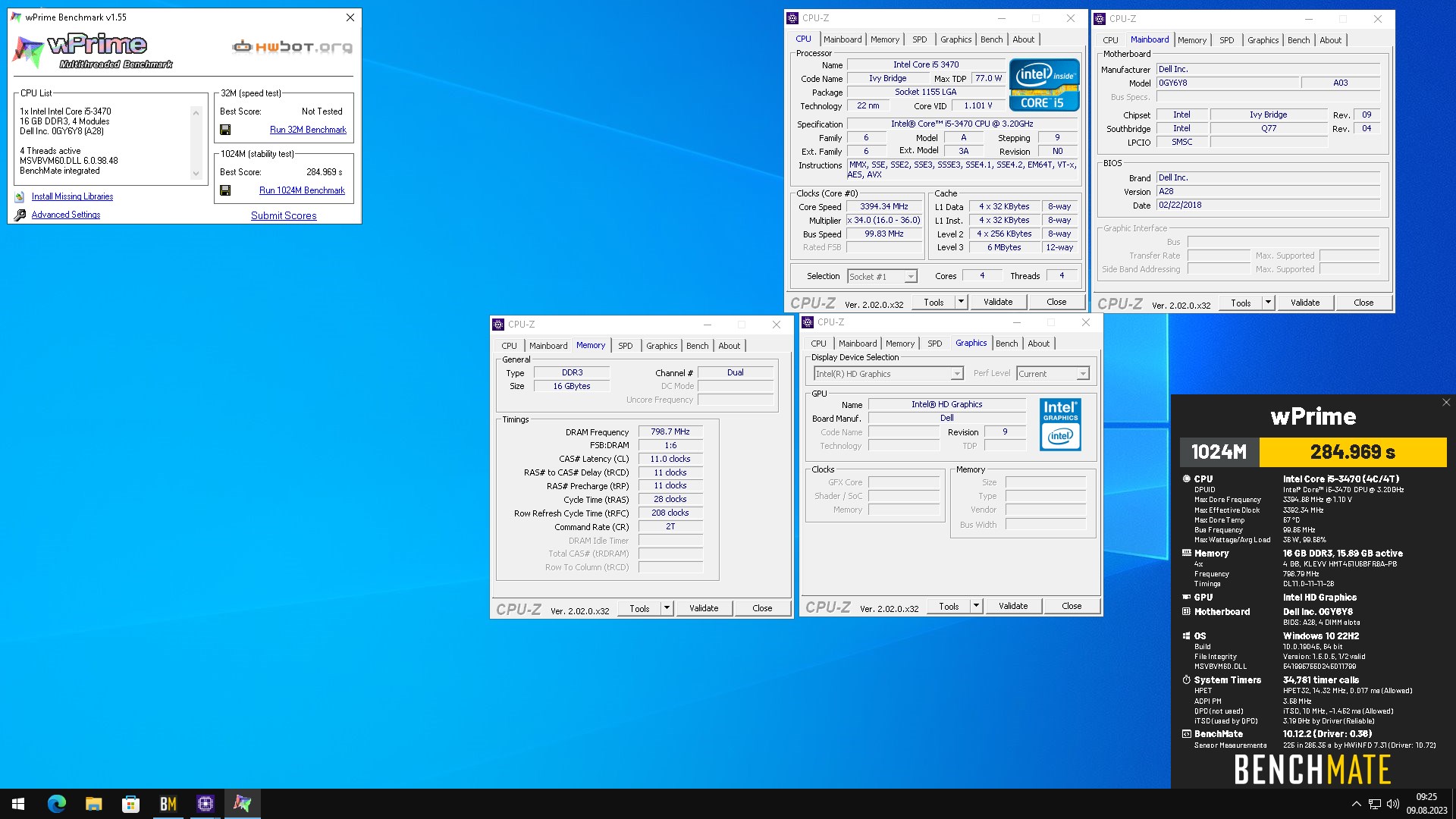Switch to SPD tab in Memory window
Viewport: 1456px width, 819px height.
click(x=625, y=346)
